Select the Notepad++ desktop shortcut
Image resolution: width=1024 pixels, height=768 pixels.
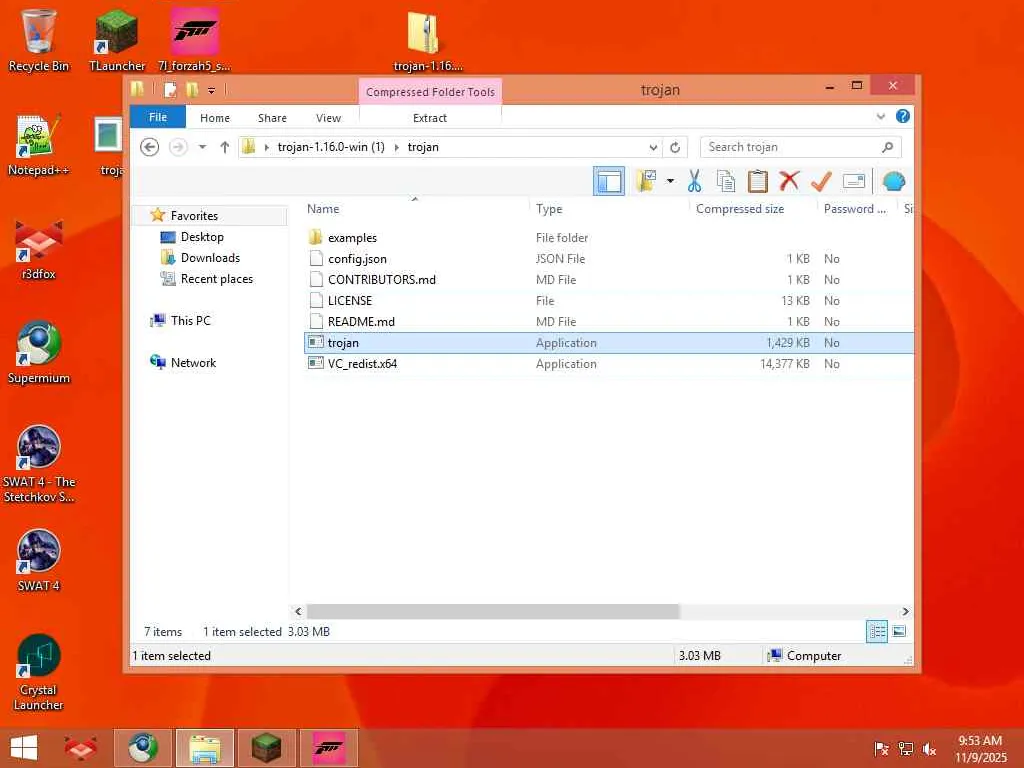[x=38, y=145]
